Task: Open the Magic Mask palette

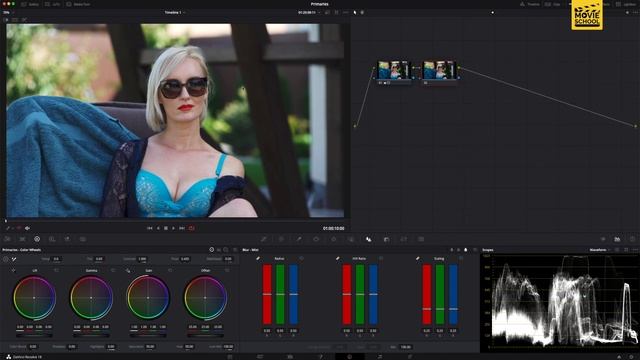Action: coord(351,239)
